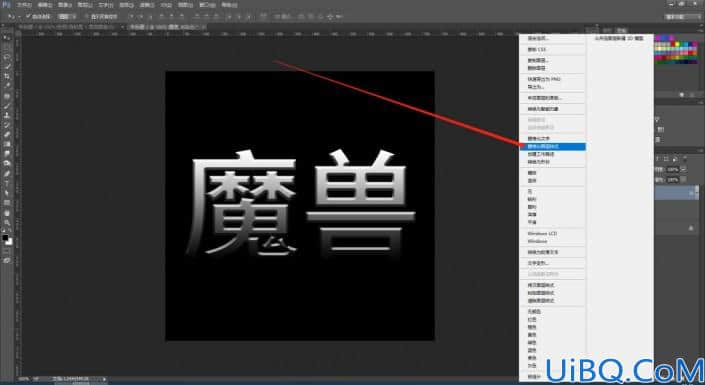Toggle the Show Transform Controls checkbox

coord(87,17)
